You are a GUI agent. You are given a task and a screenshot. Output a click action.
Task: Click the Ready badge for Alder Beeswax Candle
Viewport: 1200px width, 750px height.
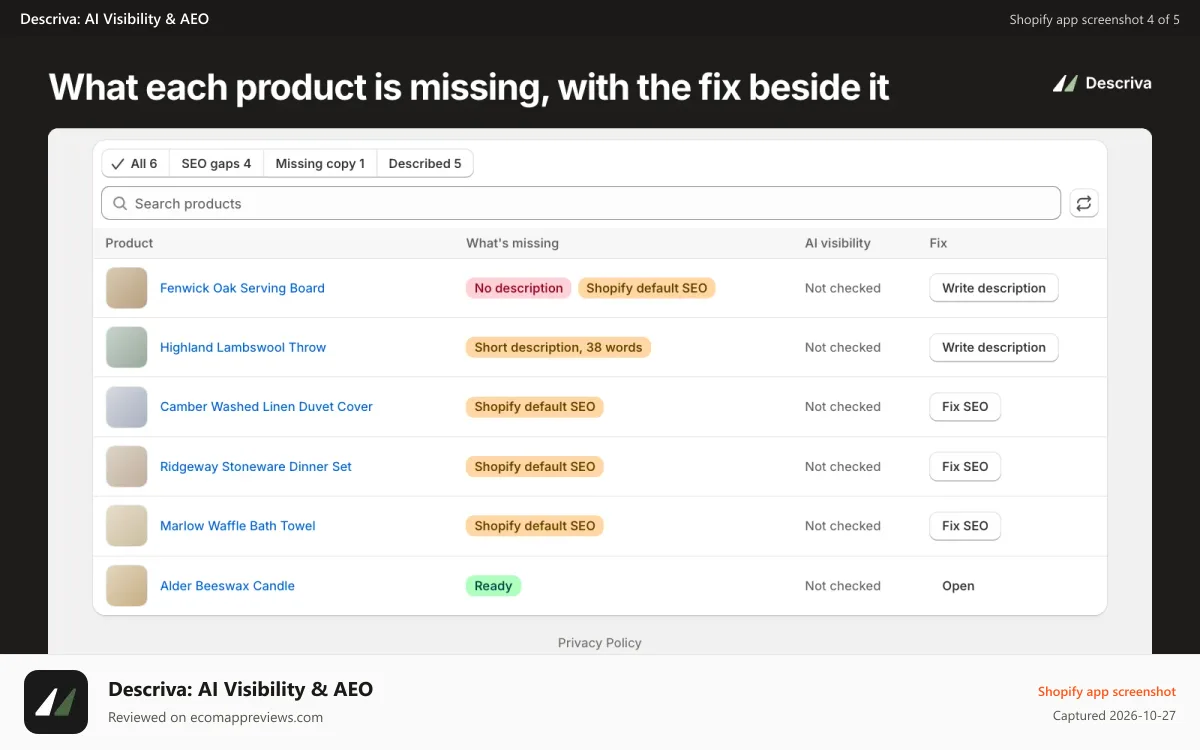click(493, 586)
